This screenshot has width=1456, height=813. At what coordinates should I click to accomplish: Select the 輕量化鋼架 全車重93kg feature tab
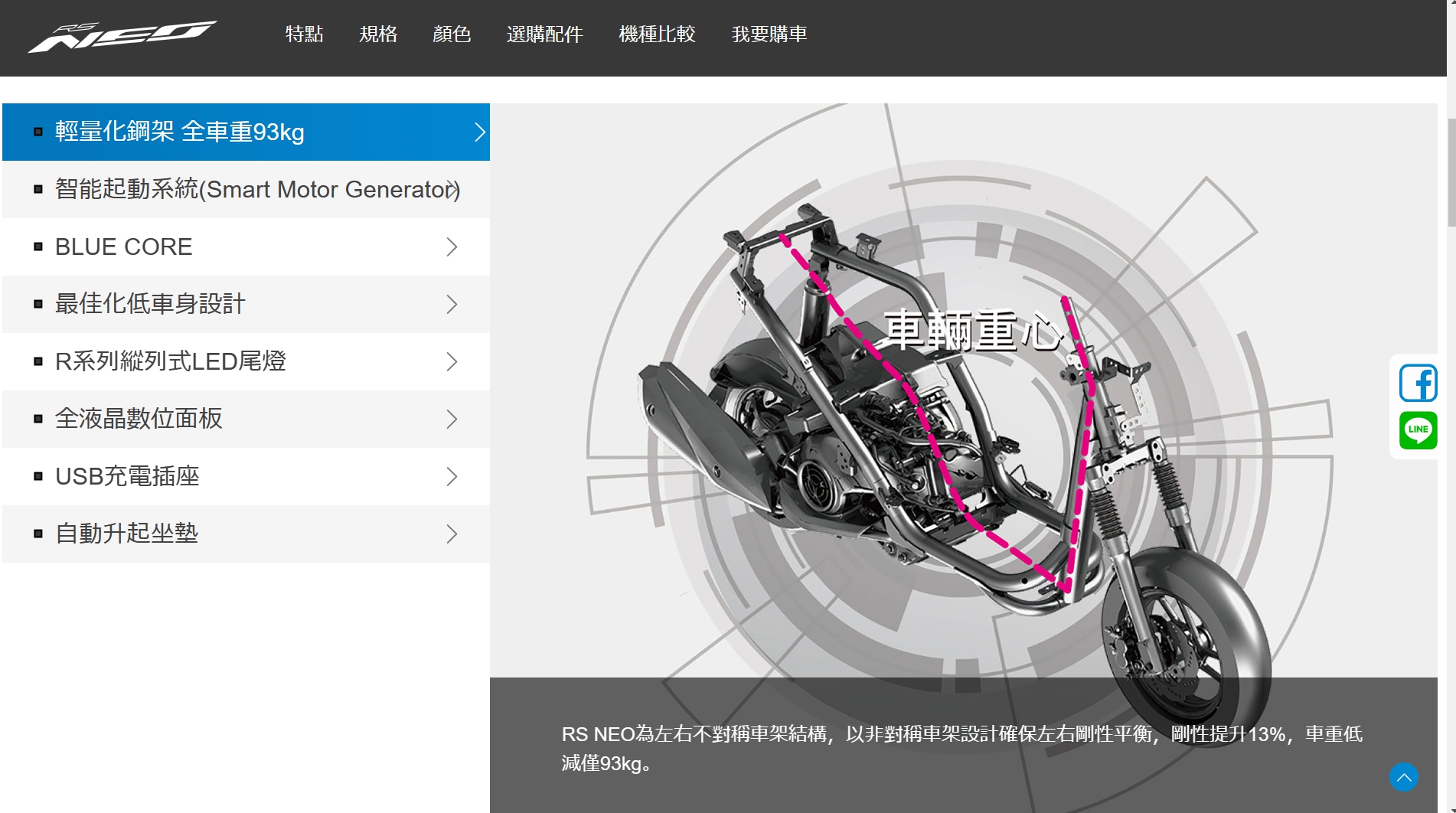click(246, 132)
